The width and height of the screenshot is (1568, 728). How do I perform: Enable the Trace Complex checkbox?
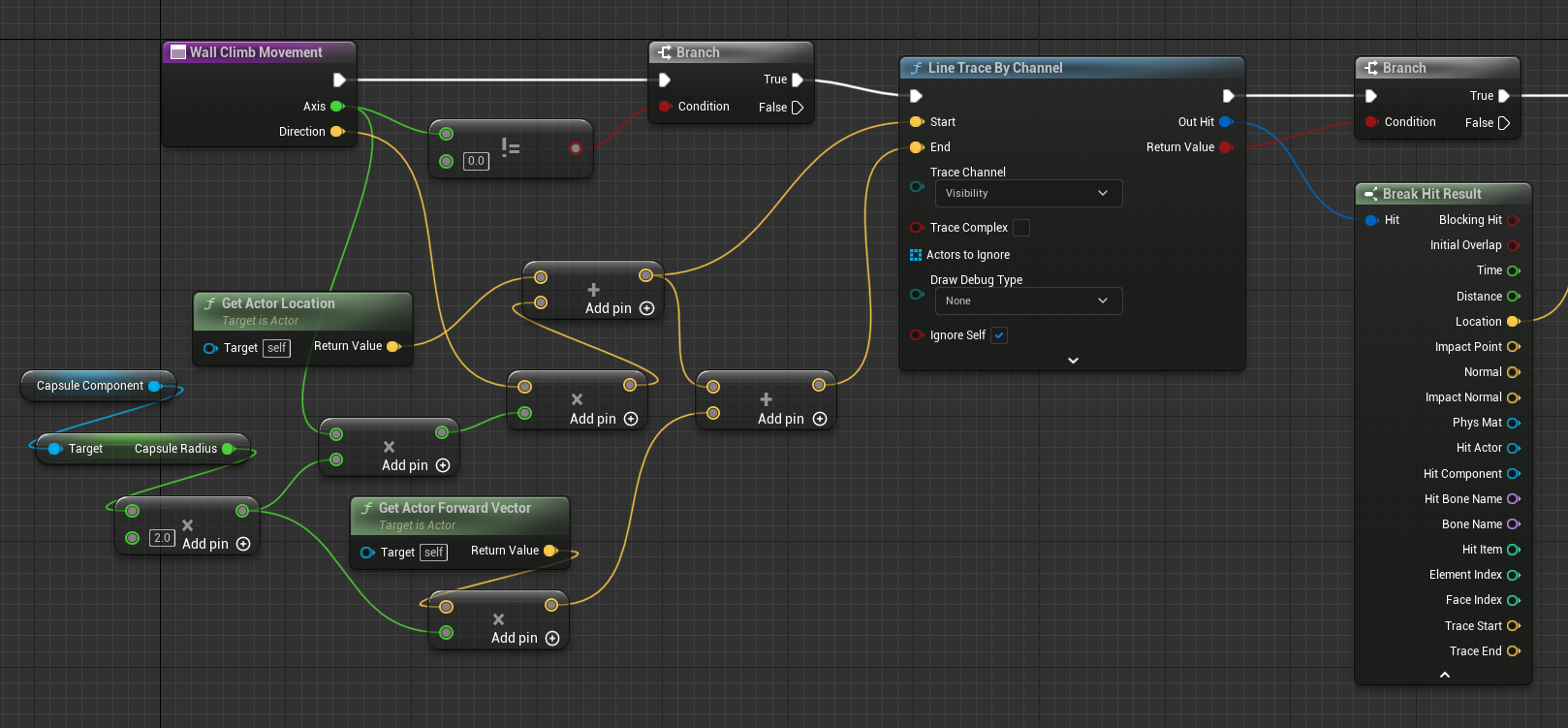1021,228
